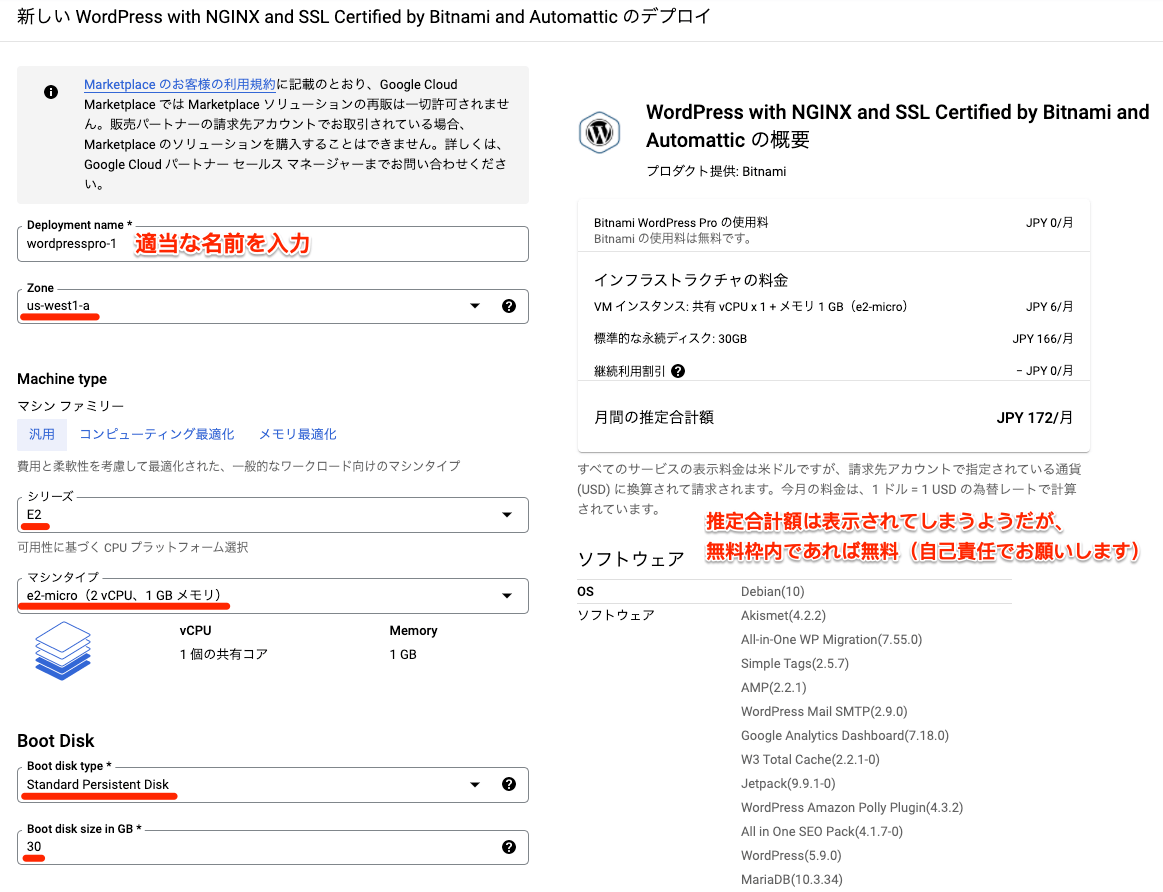Image resolution: width=1163 pixels, height=892 pixels.
Task: Click the 月間の推定合計額 label
Action: tap(653, 417)
